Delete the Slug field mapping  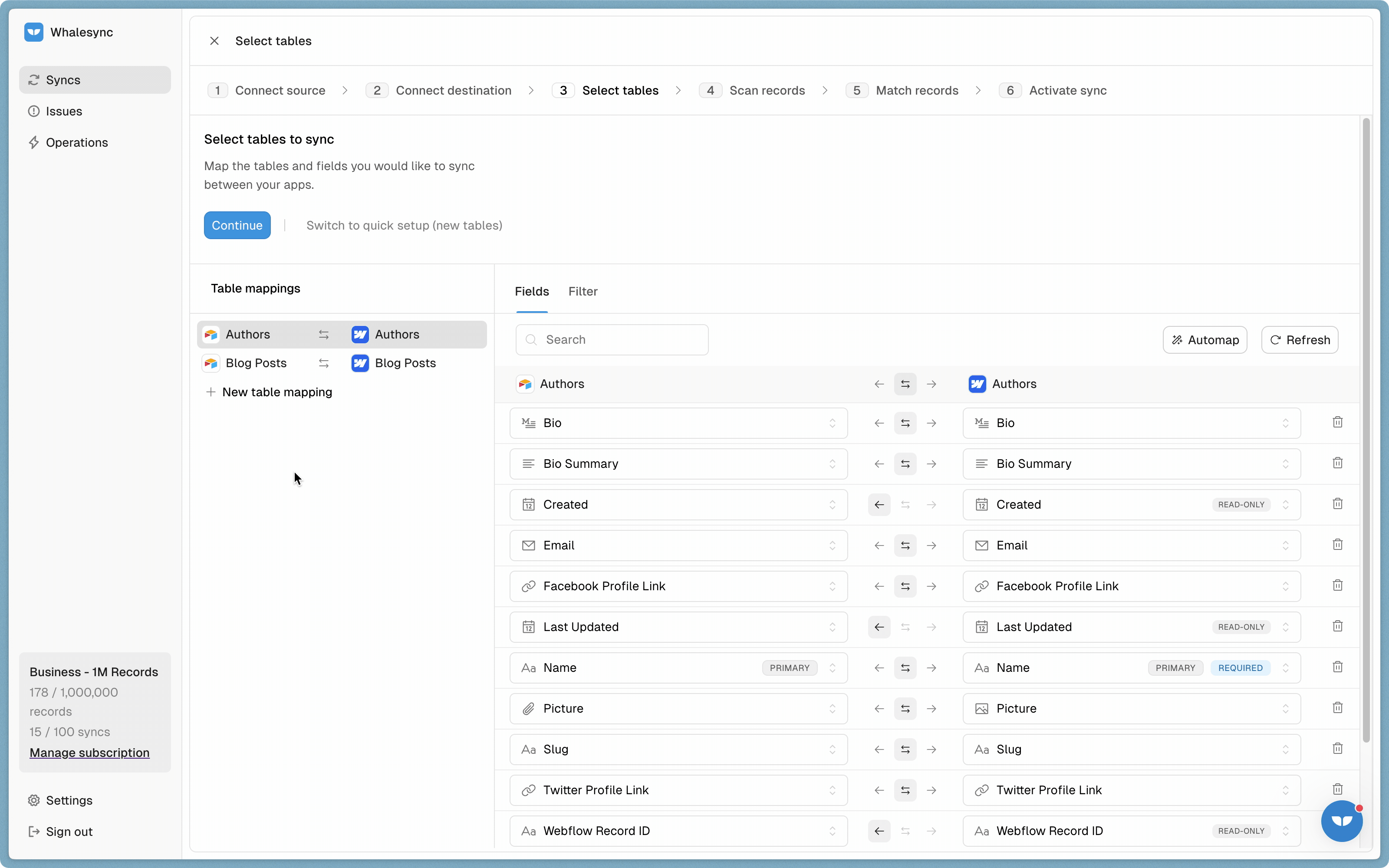coord(1337,748)
